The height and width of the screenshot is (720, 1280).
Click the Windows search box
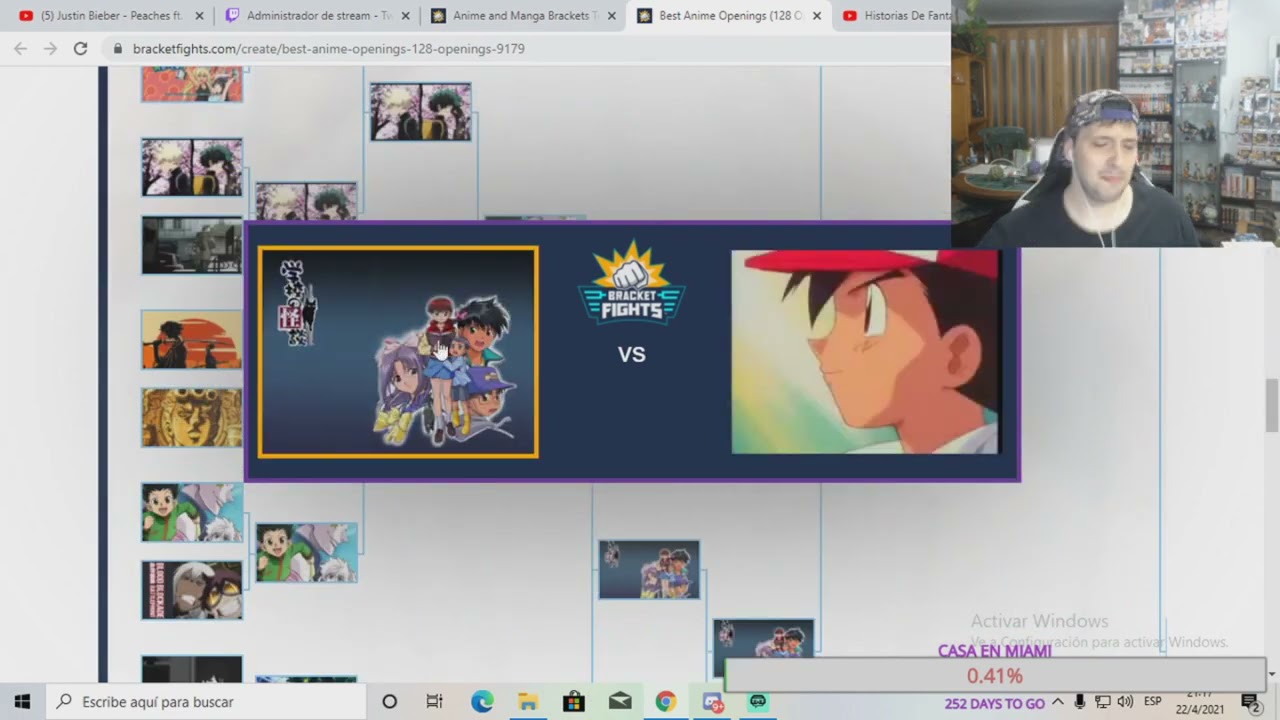click(x=205, y=702)
